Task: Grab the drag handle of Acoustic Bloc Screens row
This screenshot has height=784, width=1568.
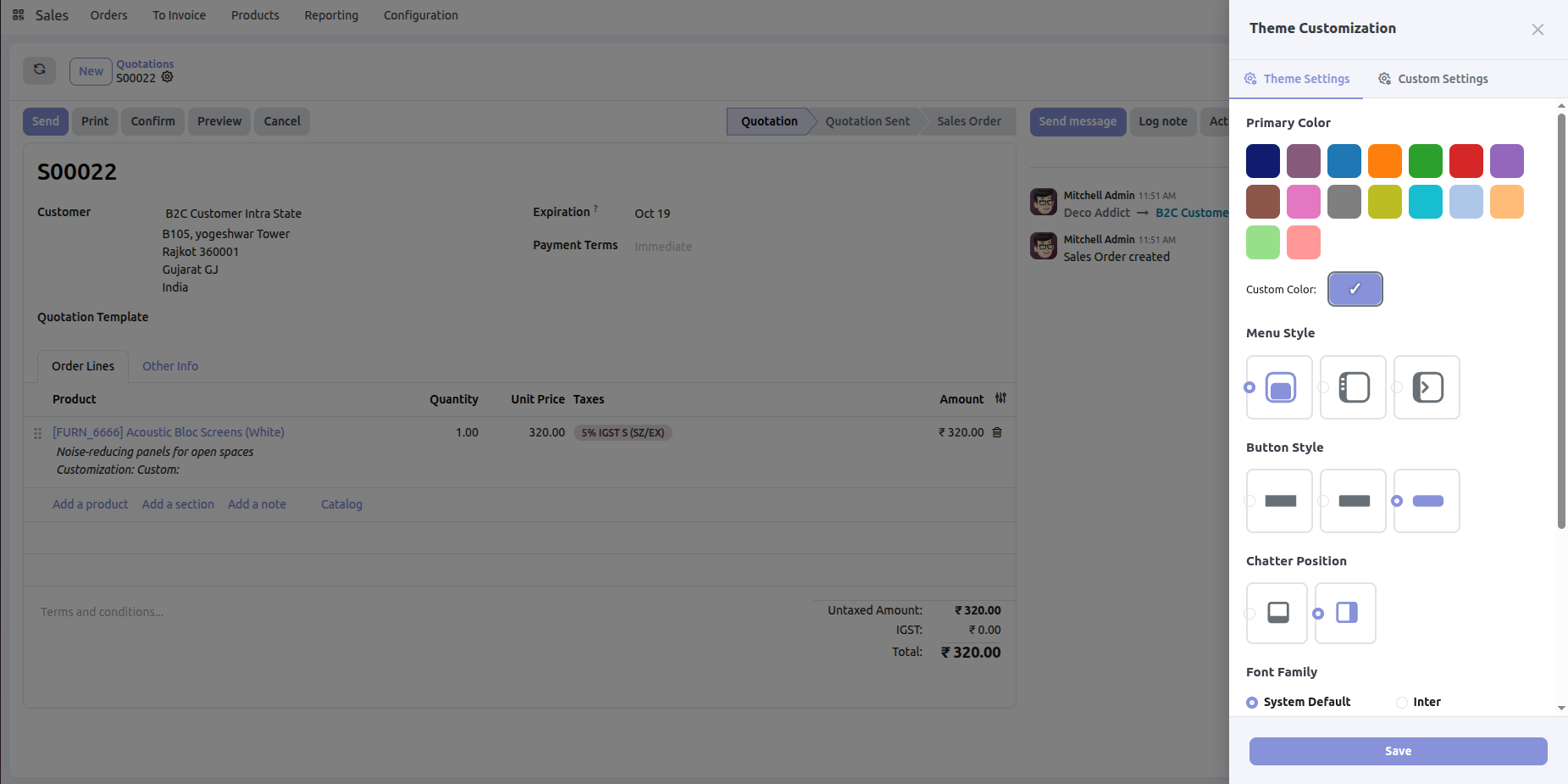Action: click(37, 433)
